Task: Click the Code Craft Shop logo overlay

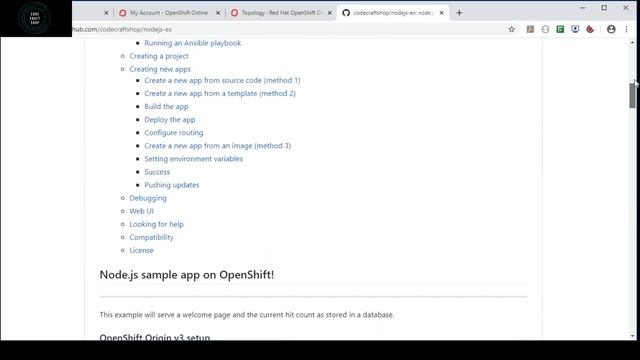Action: tap(35, 18)
